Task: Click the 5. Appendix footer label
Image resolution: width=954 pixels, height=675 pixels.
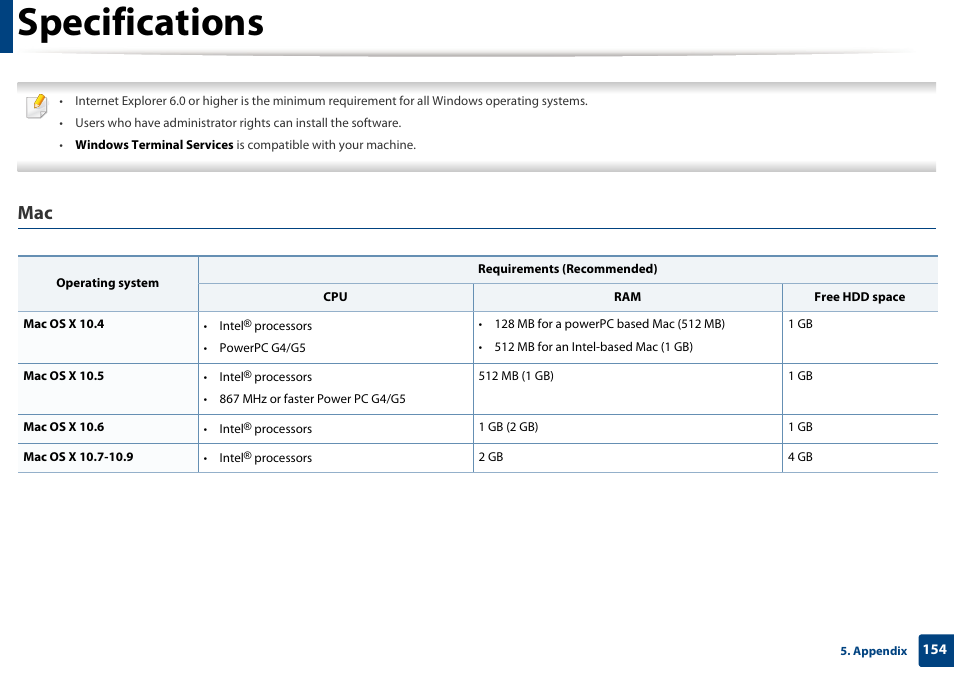Action: pos(874,651)
